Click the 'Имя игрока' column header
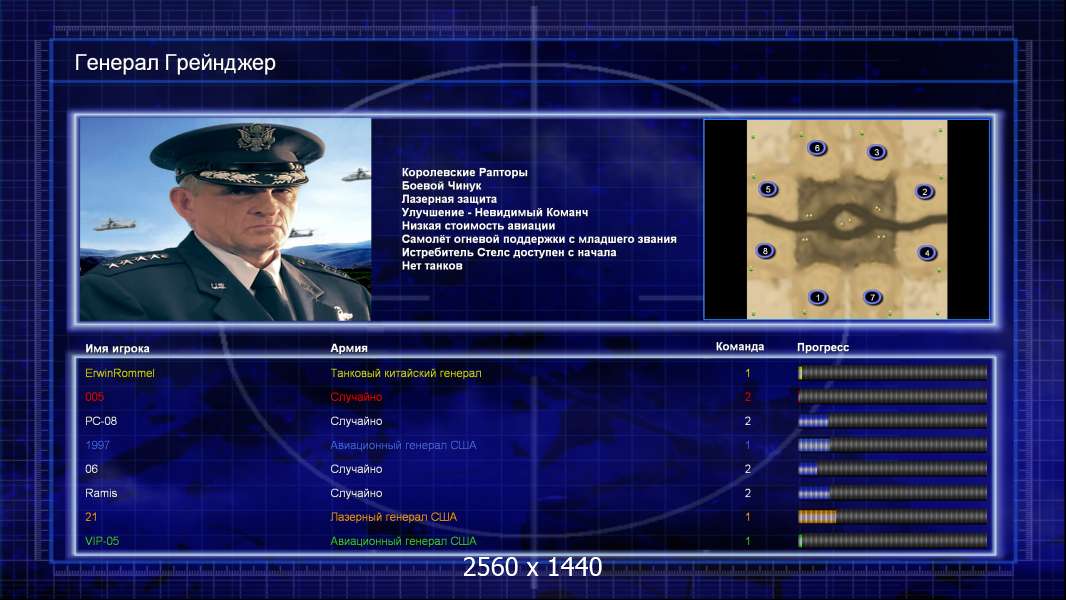 coord(117,348)
